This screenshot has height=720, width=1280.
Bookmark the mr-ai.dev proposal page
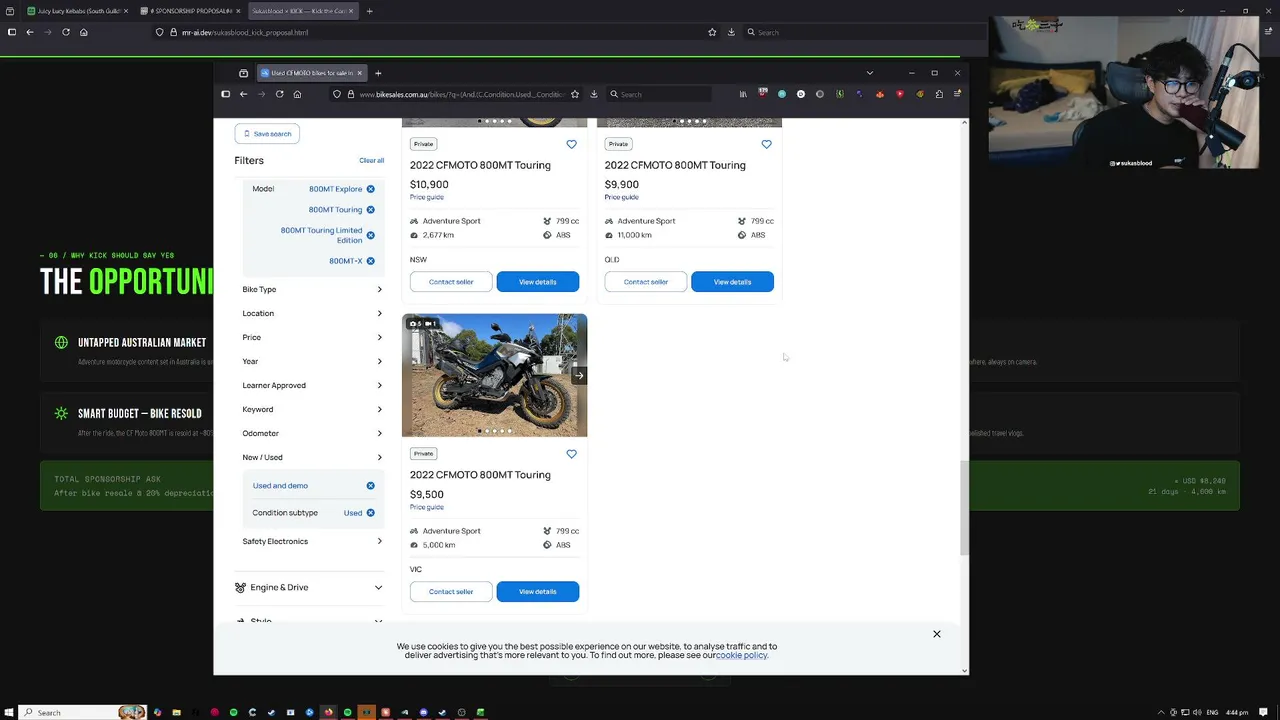pos(712,32)
